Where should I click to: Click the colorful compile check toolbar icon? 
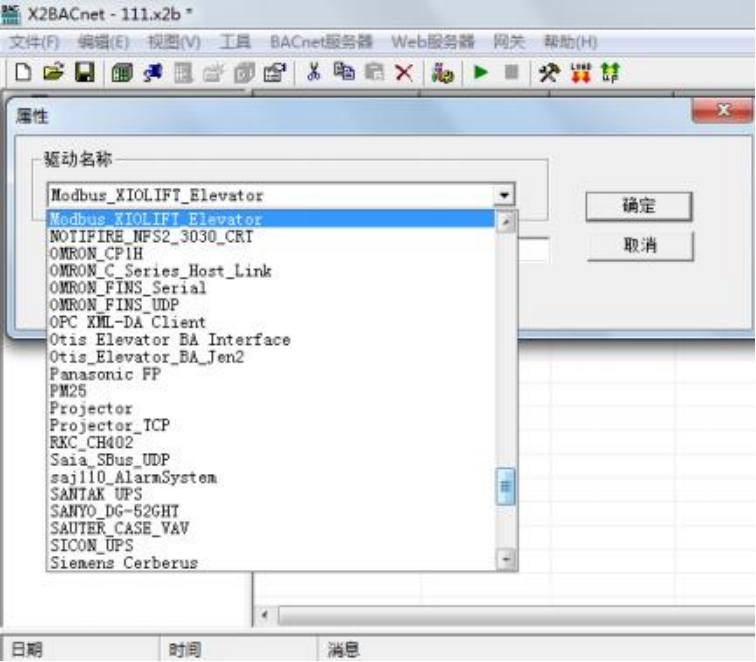coord(442,73)
